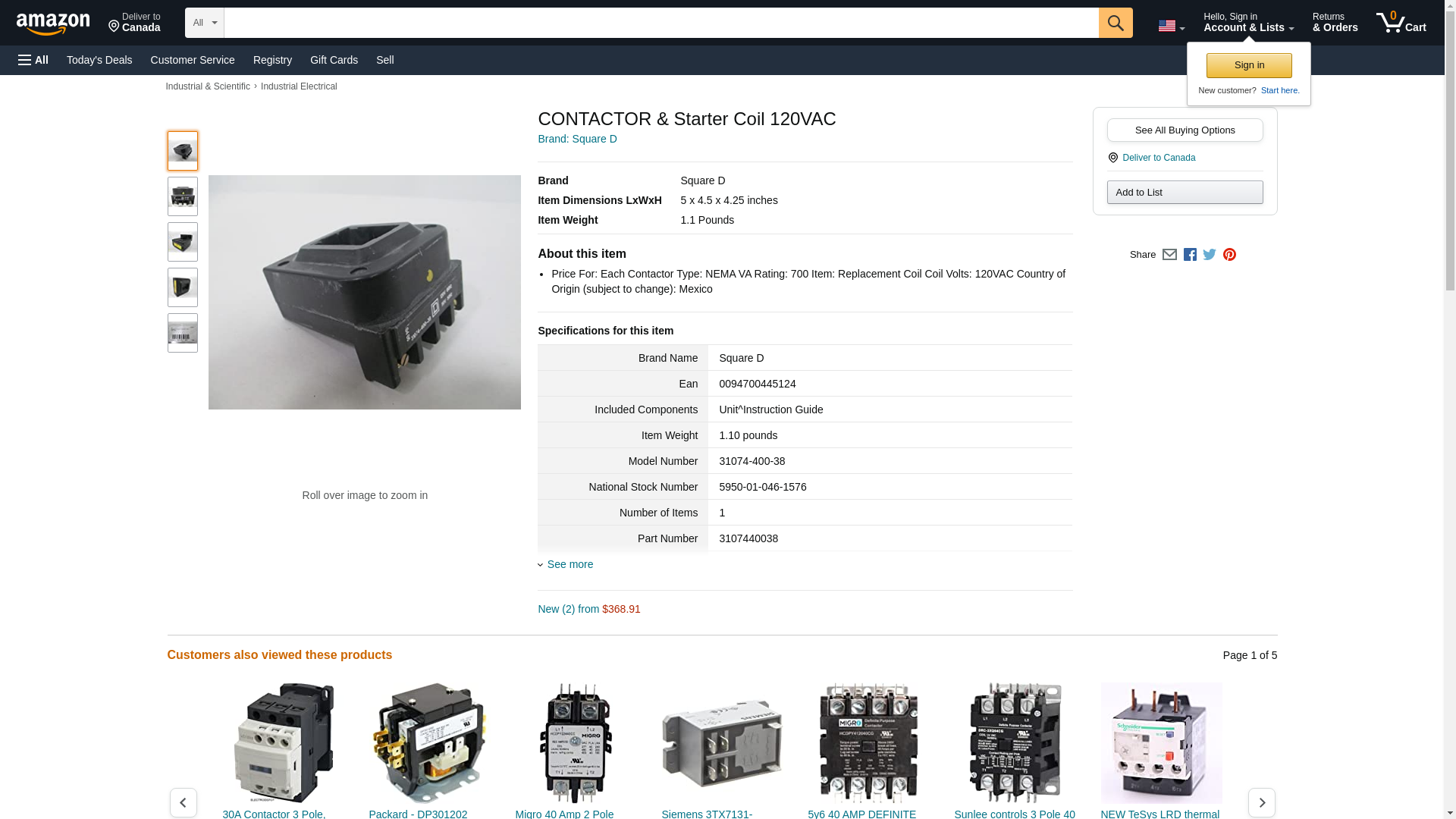Open Gift Cards menu item
The width and height of the screenshot is (1456, 819).
pos(334,60)
